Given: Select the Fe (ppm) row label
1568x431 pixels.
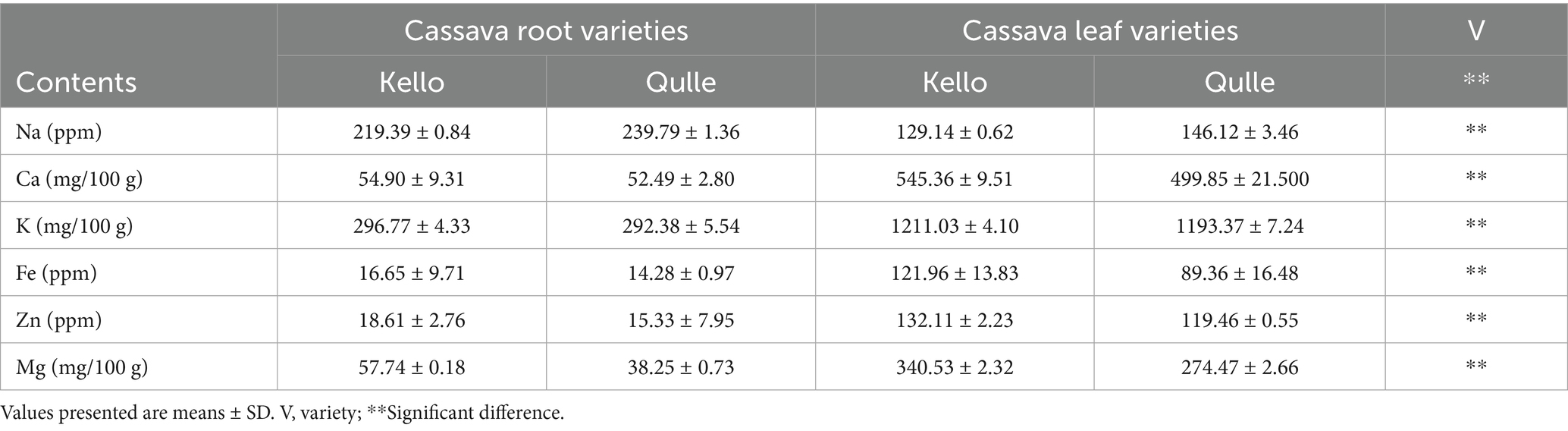Looking at the screenshot, I should point(56,273).
